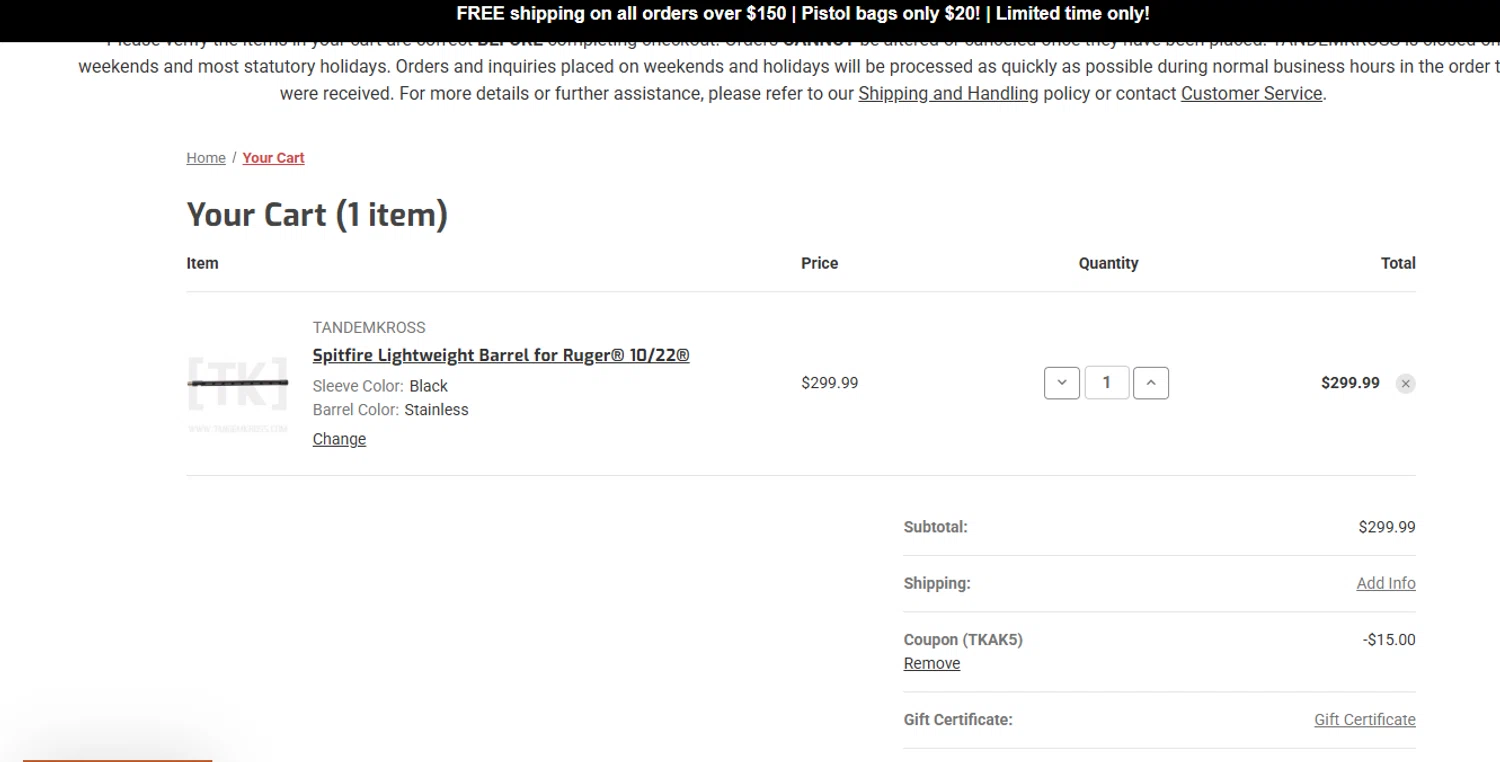Open the Spitfire Lightweight Barrel product link
This screenshot has height=762, width=1500.
click(x=501, y=355)
